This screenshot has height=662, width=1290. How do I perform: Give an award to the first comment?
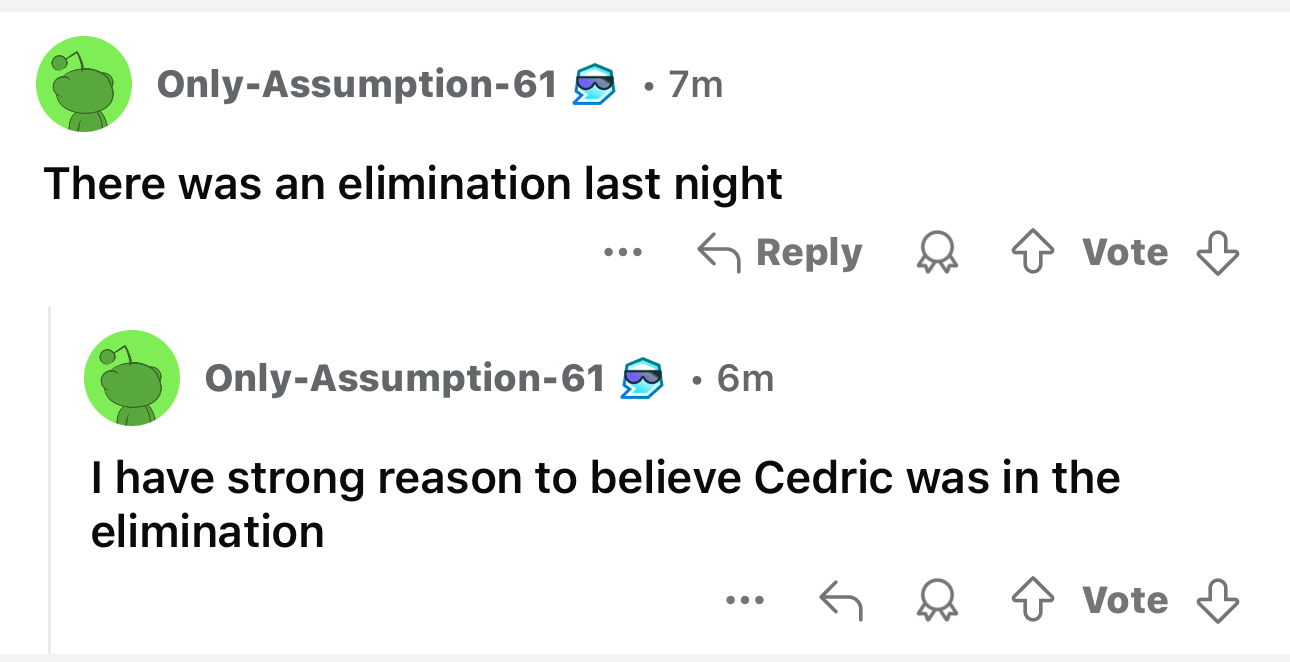(x=937, y=253)
